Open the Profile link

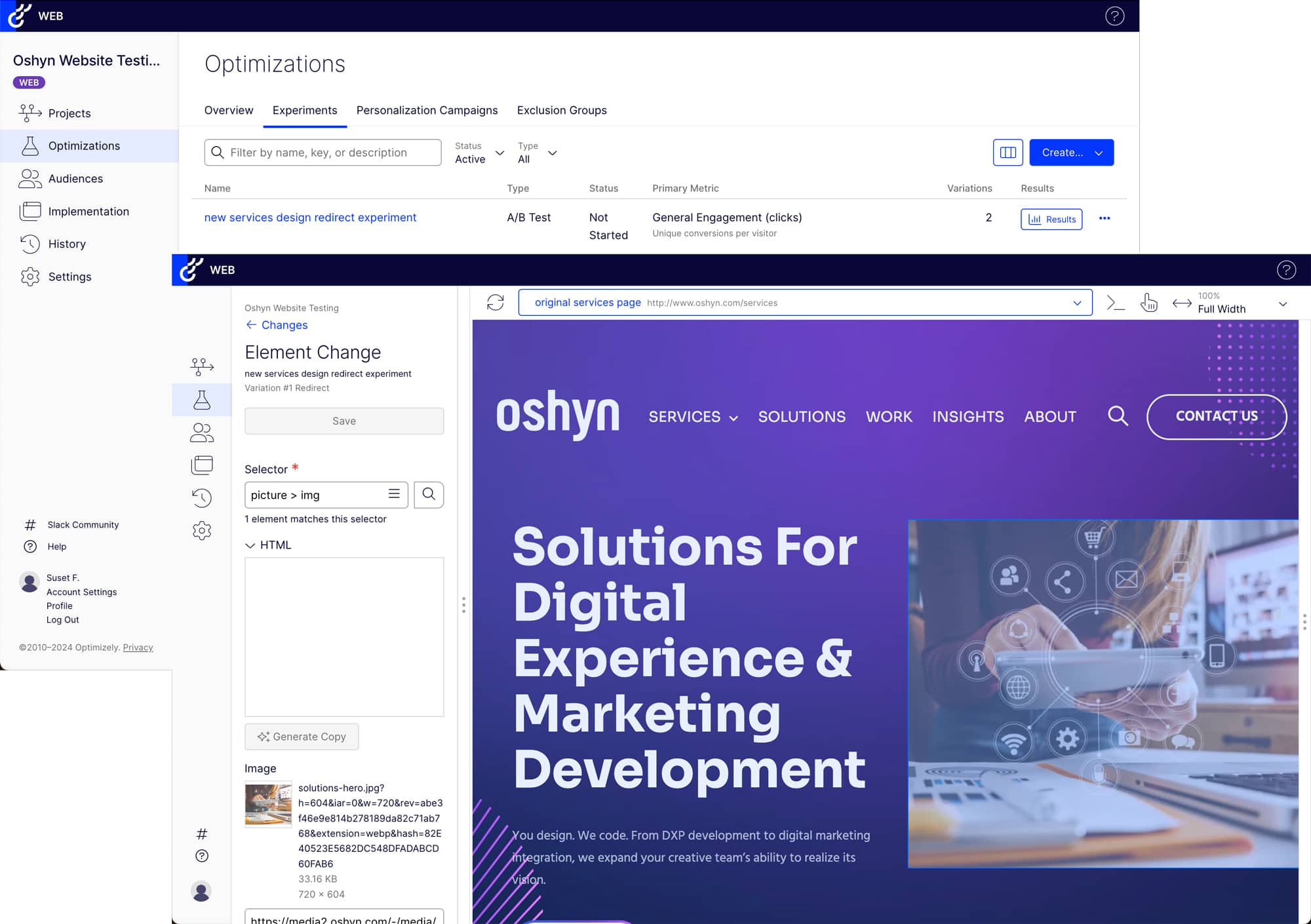pyautogui.click(x=59, y=606)
